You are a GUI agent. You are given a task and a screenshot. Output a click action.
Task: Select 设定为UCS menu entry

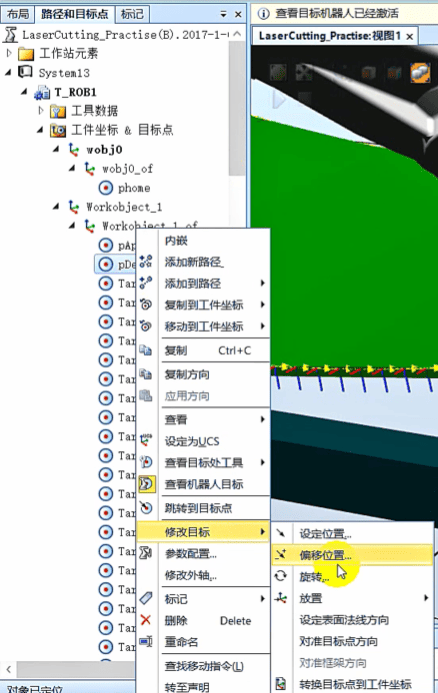[x=203, y=441]
